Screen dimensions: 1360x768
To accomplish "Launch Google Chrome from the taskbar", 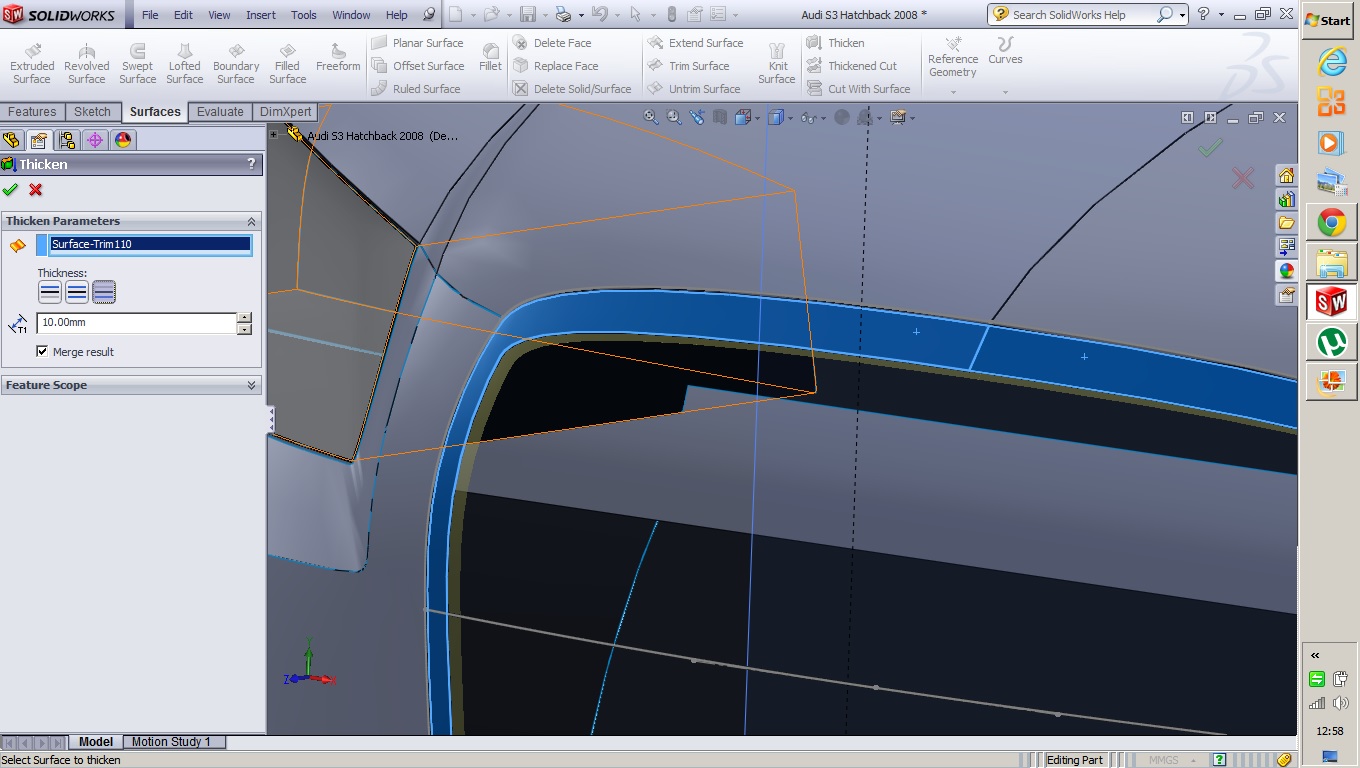I will (1331, 222).
